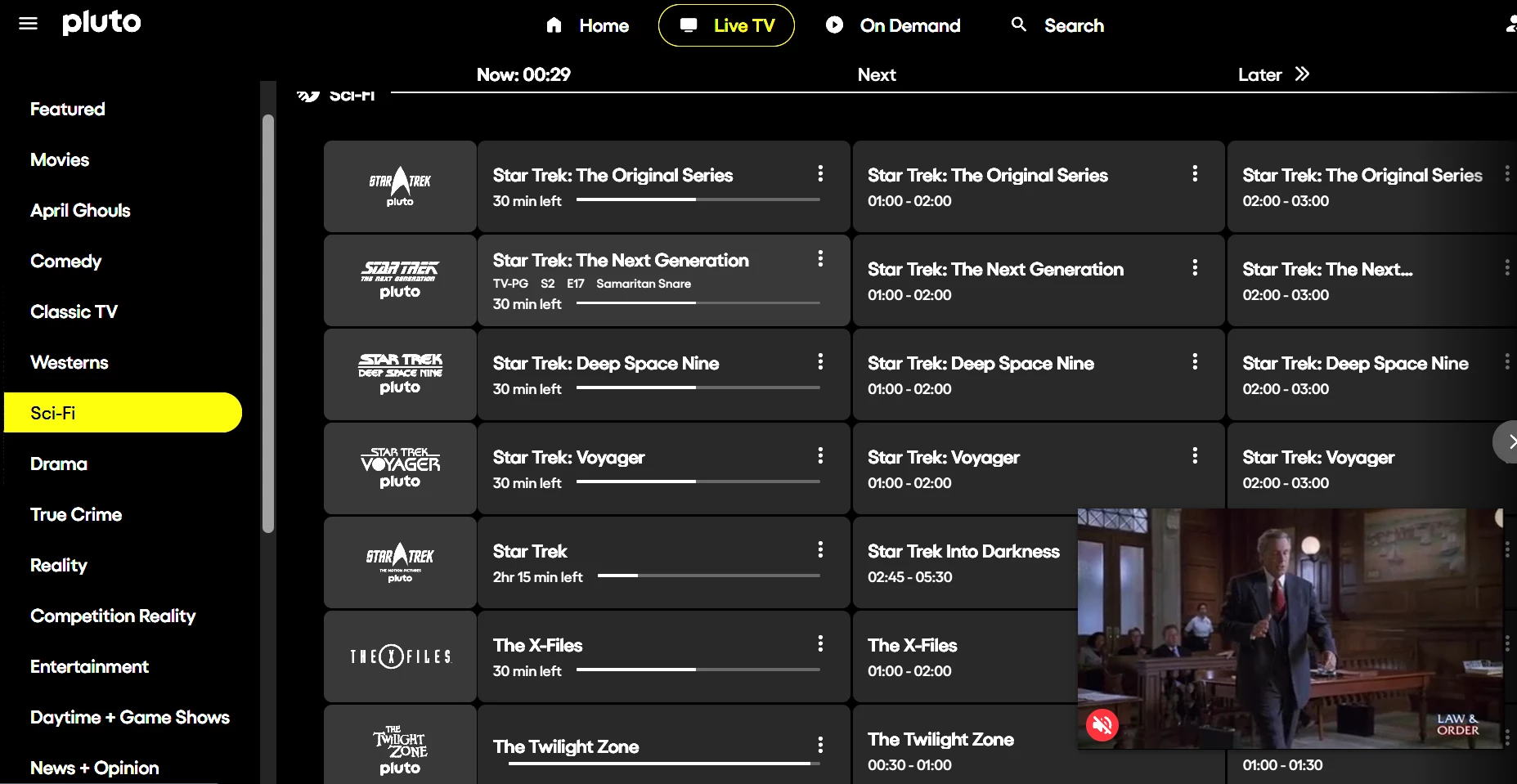
Task: Click The Twilight Zone progress bar
Action: pos(664,764)
